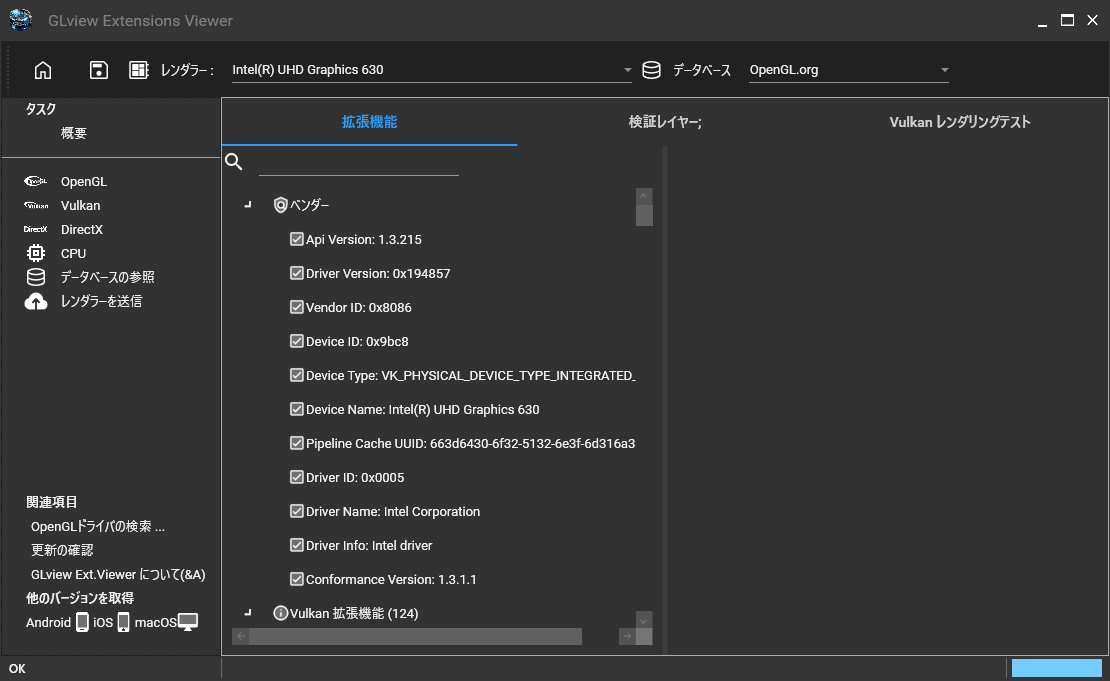Image resolution: width=1110 pixels, height=681 pixels.
Task: Open 概要 in the タスク panel
Action: coord(74,133)
